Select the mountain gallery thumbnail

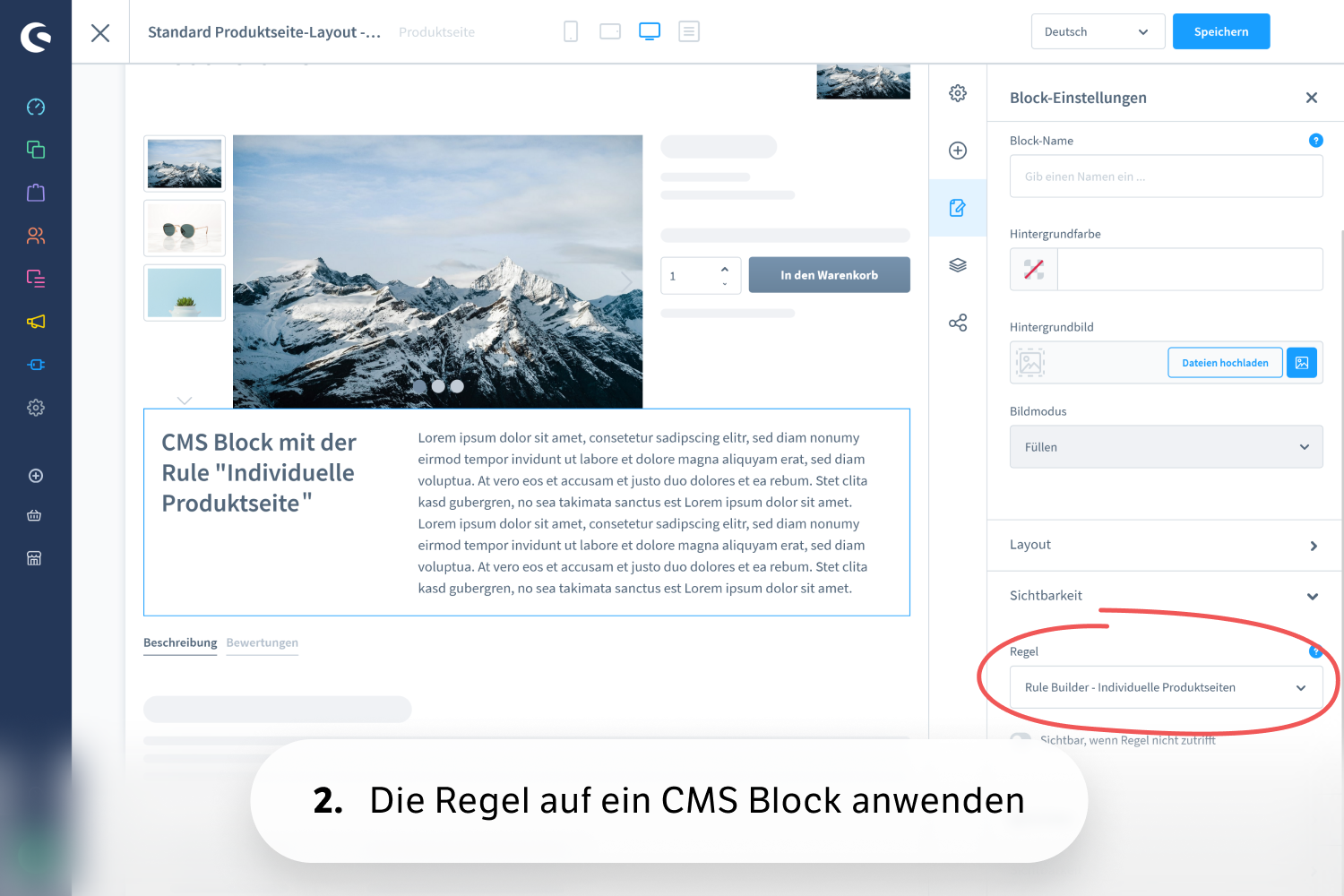click(x=185, y=163)
